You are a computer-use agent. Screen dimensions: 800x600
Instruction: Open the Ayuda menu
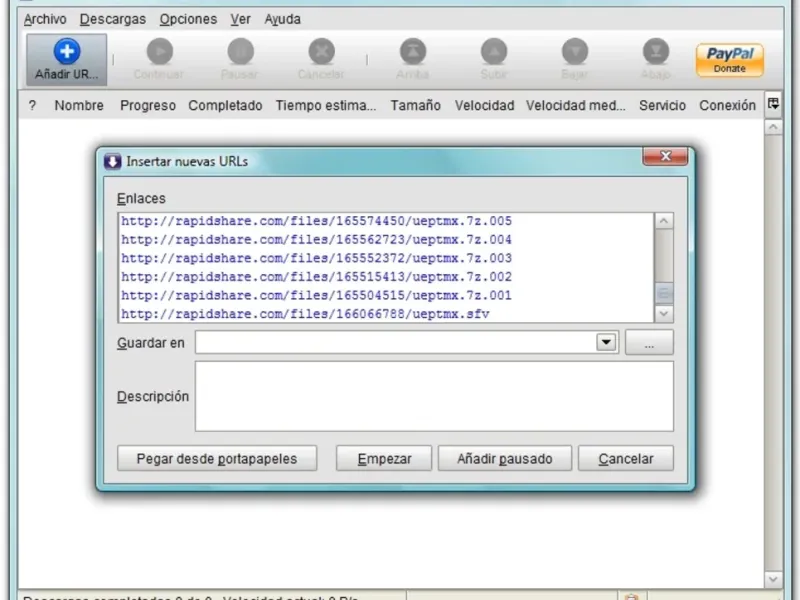coord(283,19)
